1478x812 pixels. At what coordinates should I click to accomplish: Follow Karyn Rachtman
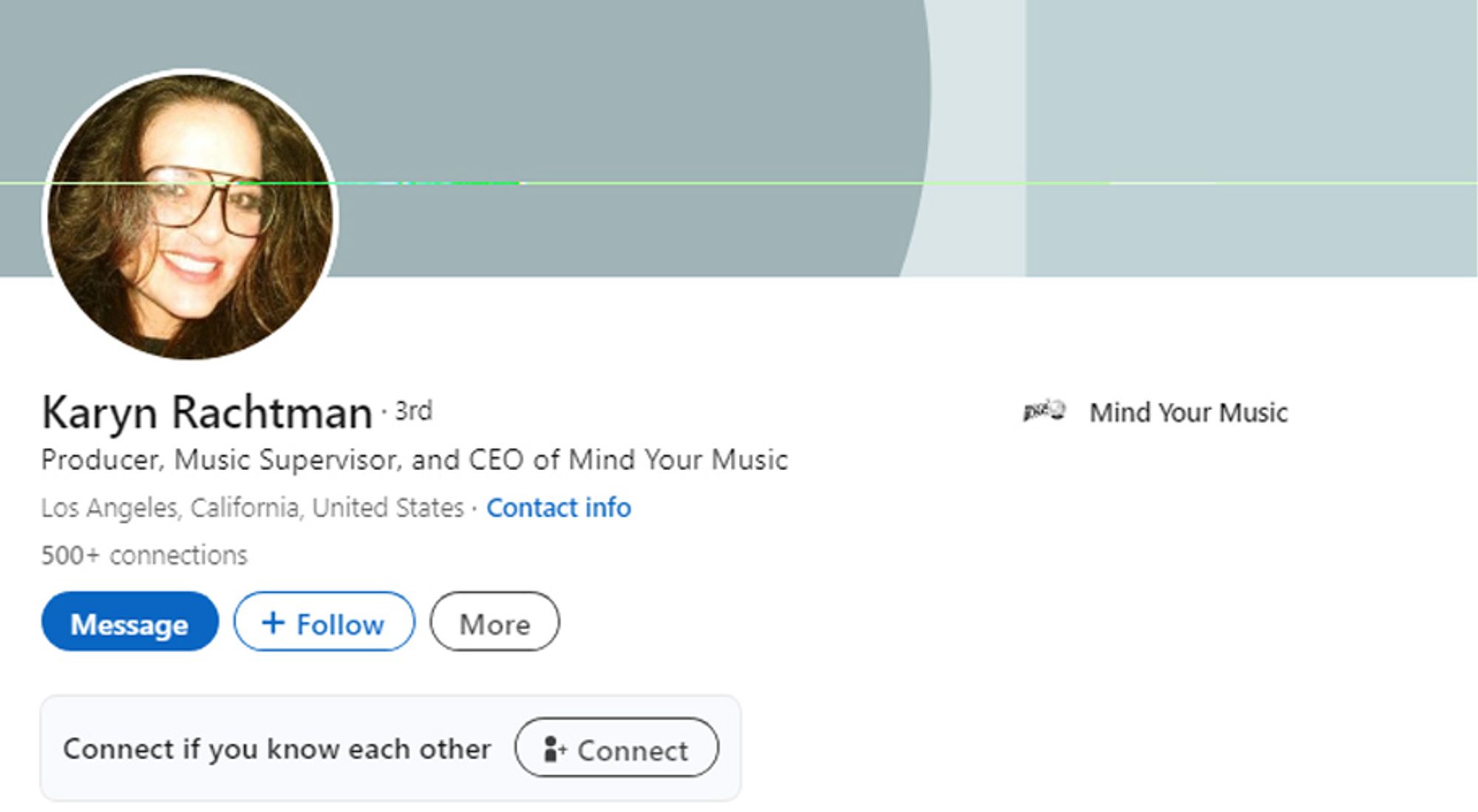pyautogui.click(x=324, y=621)
